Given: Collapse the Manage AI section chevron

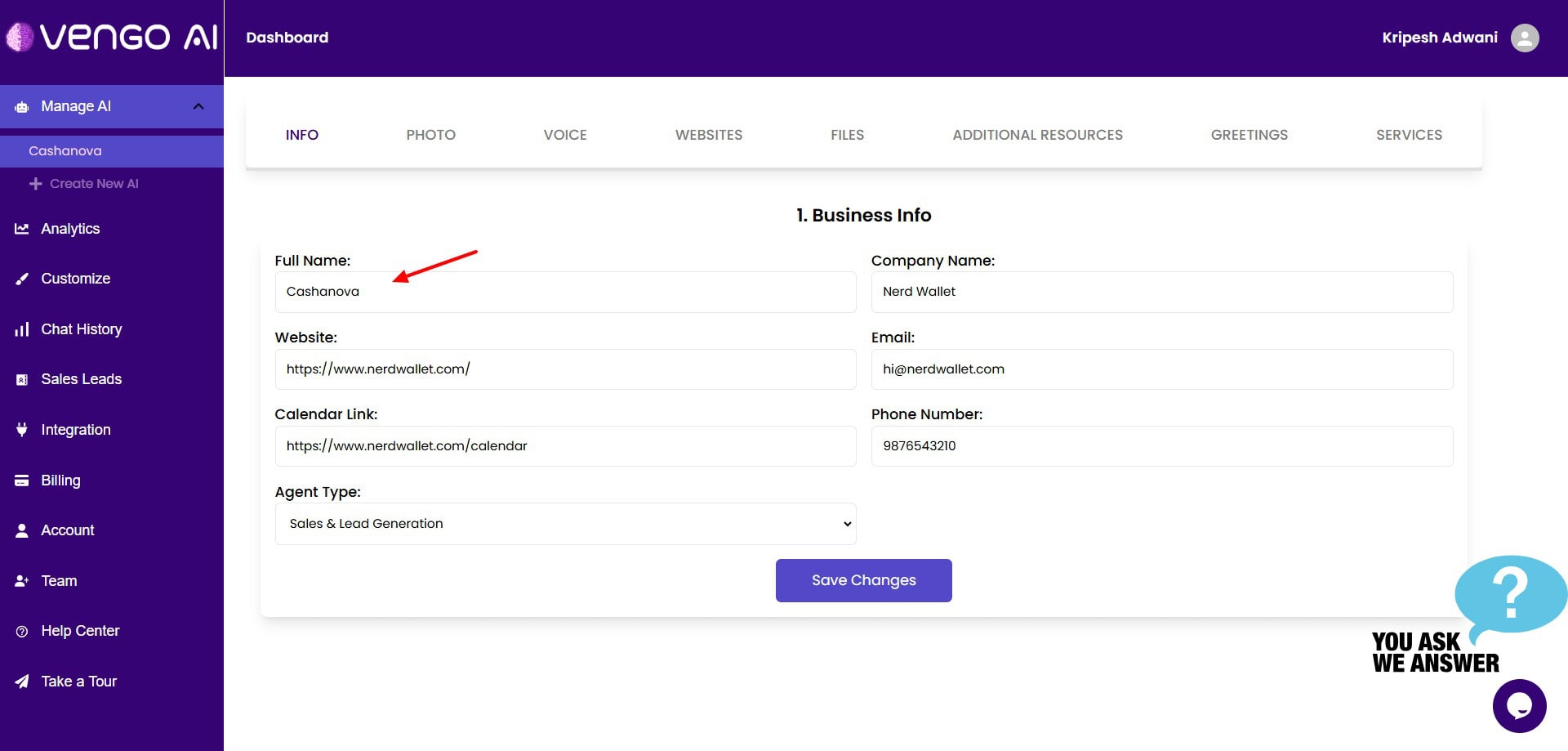Looking at the screenshot, I should click(x=198, y=107).
